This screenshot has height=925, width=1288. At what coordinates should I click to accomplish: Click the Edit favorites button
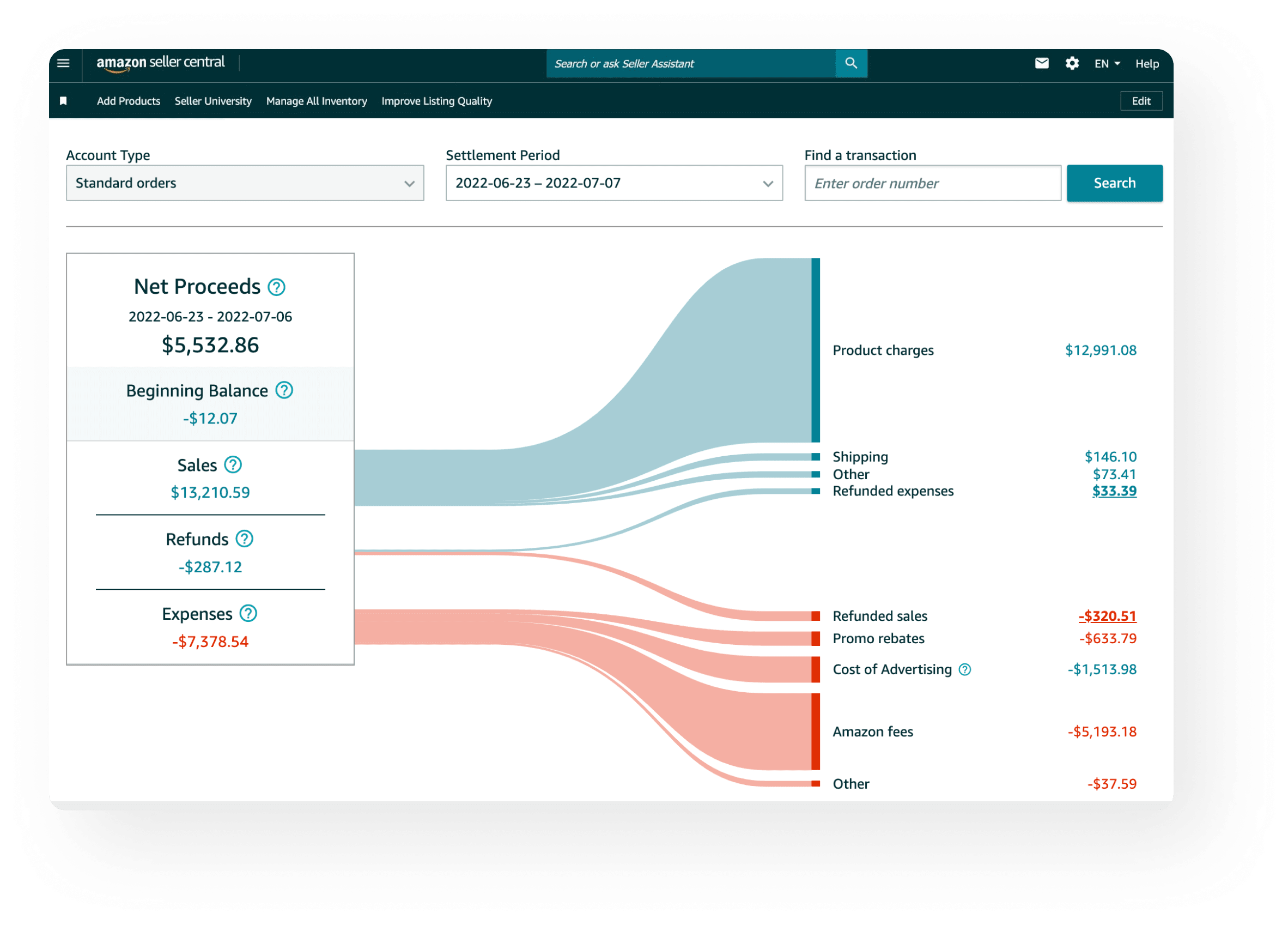click(x=1141, y=101)
